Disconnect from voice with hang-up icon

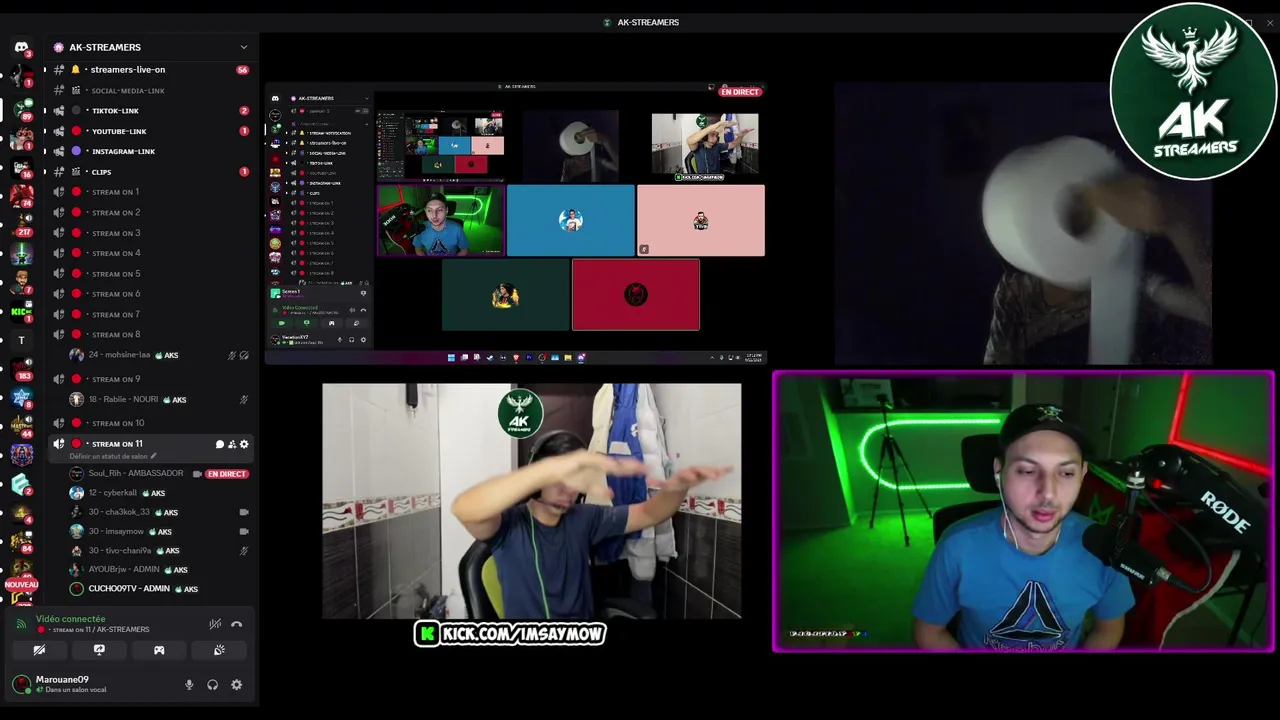click(237, 624)
